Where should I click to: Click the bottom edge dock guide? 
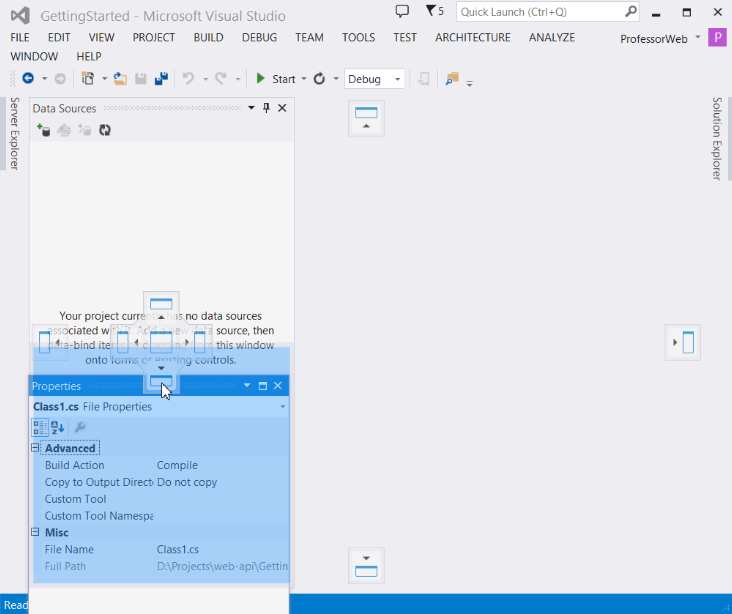click(366, 565)
